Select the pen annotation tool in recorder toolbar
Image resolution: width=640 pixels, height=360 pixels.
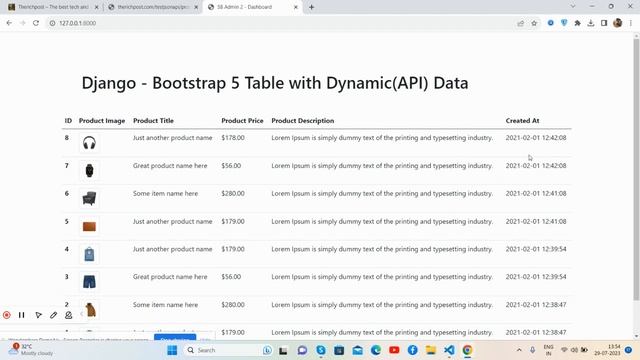[53, 315]
